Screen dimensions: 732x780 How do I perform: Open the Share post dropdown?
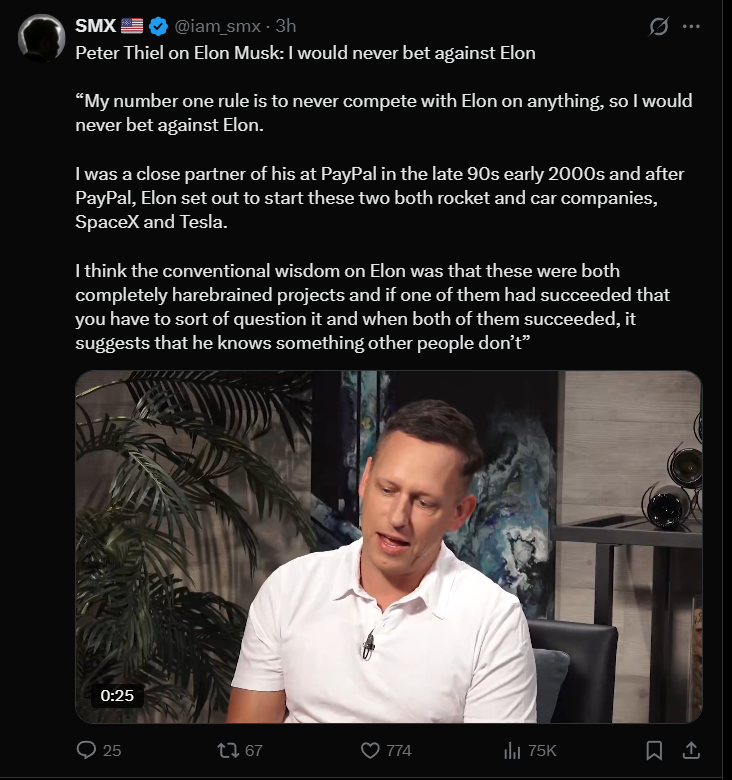[690, 750]
